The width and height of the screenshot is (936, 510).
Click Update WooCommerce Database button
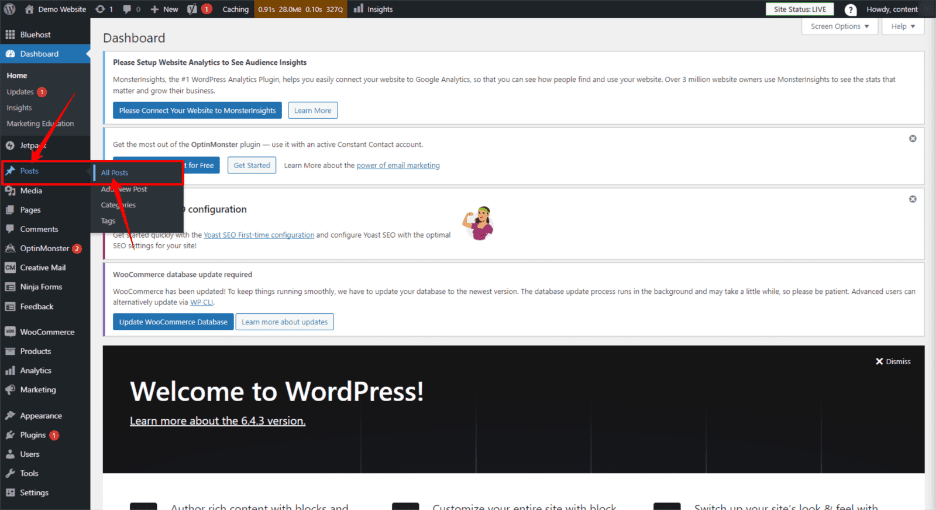[173, 322]
